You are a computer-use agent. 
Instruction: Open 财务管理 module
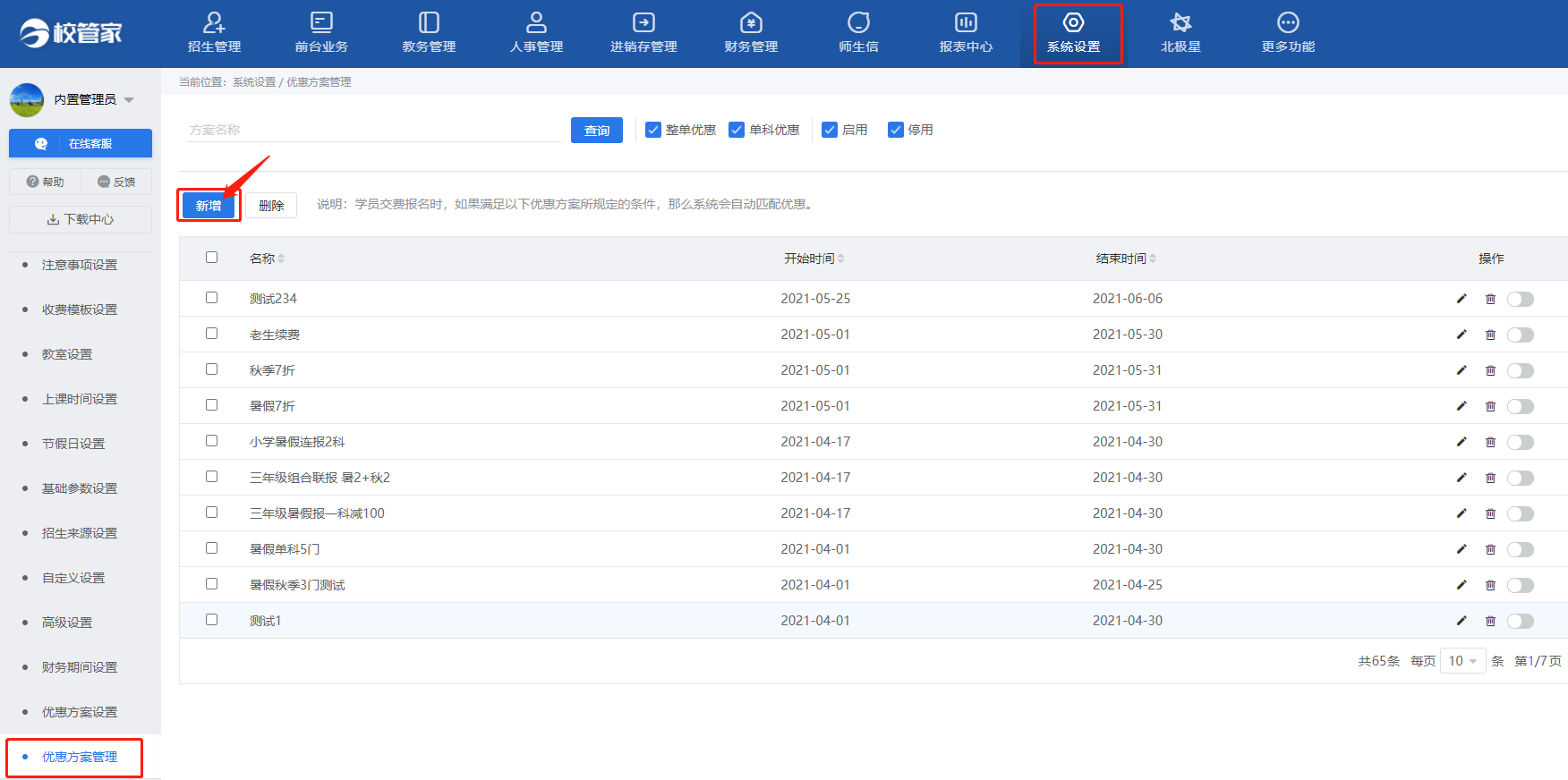coord(751,33)
